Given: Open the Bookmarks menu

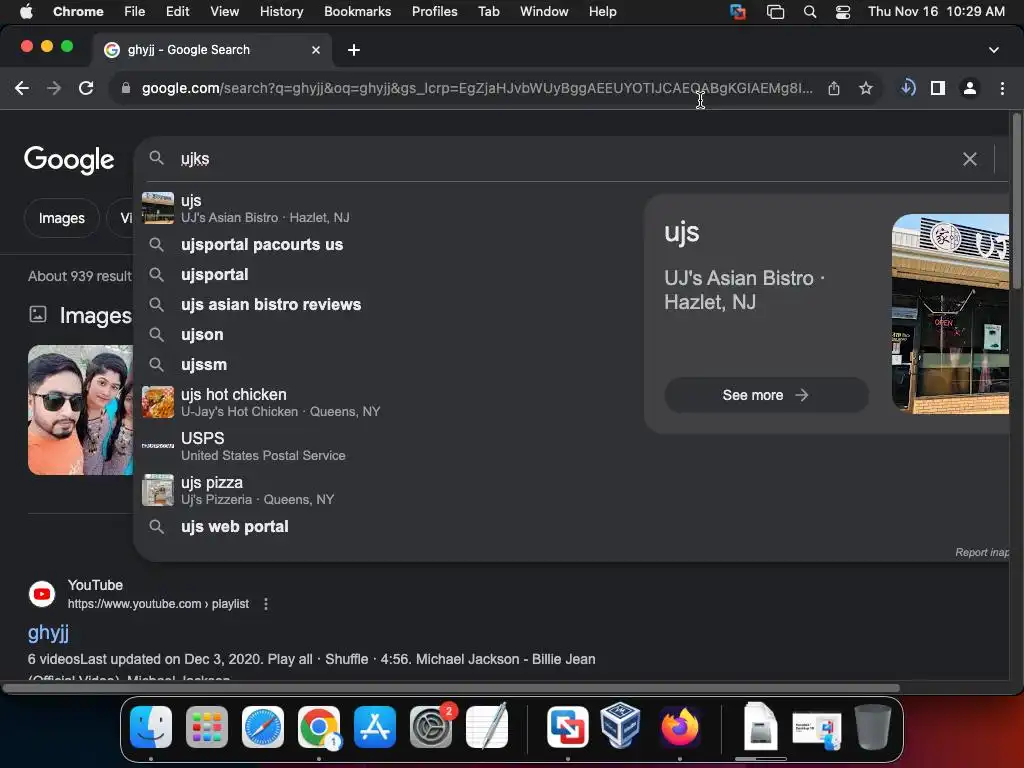Looking at the screenshot, I should pos(357,11).
